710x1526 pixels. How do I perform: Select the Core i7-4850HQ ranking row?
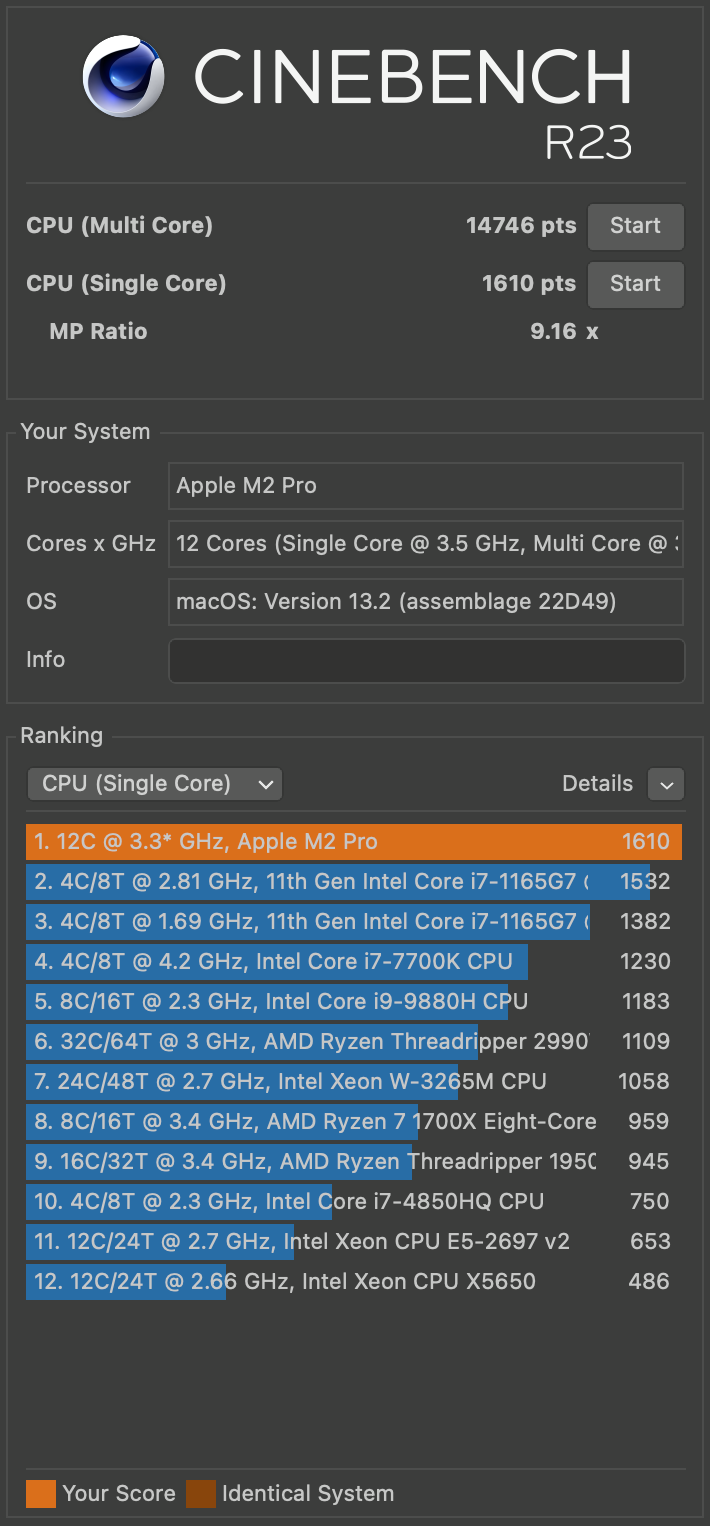pos(354,1201)
